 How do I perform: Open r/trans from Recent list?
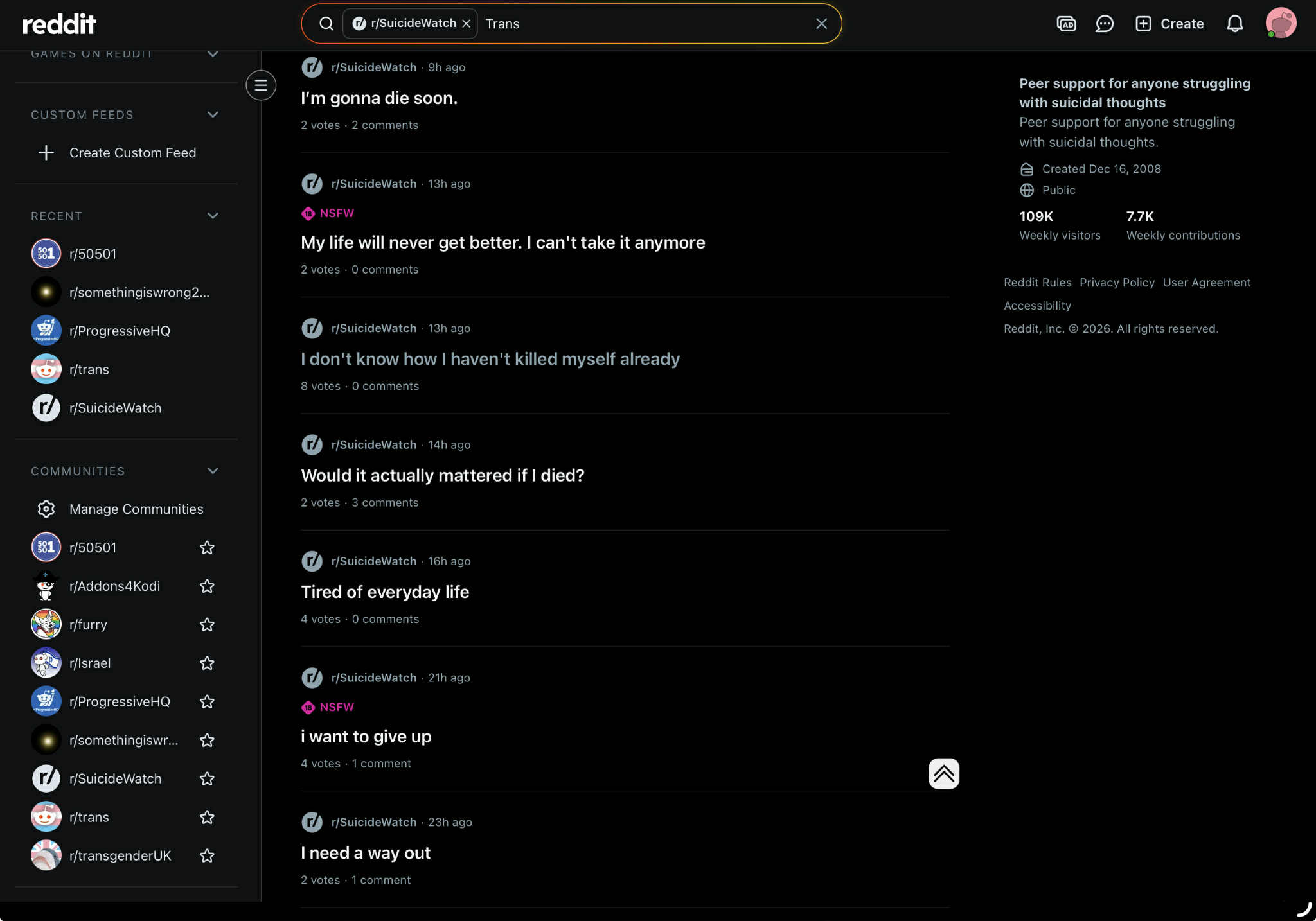89,369
